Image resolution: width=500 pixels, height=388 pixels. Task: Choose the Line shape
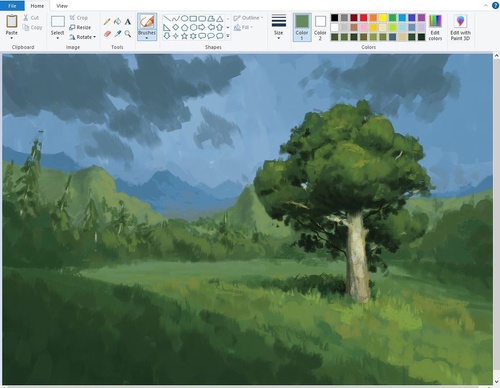click(167, 18)
